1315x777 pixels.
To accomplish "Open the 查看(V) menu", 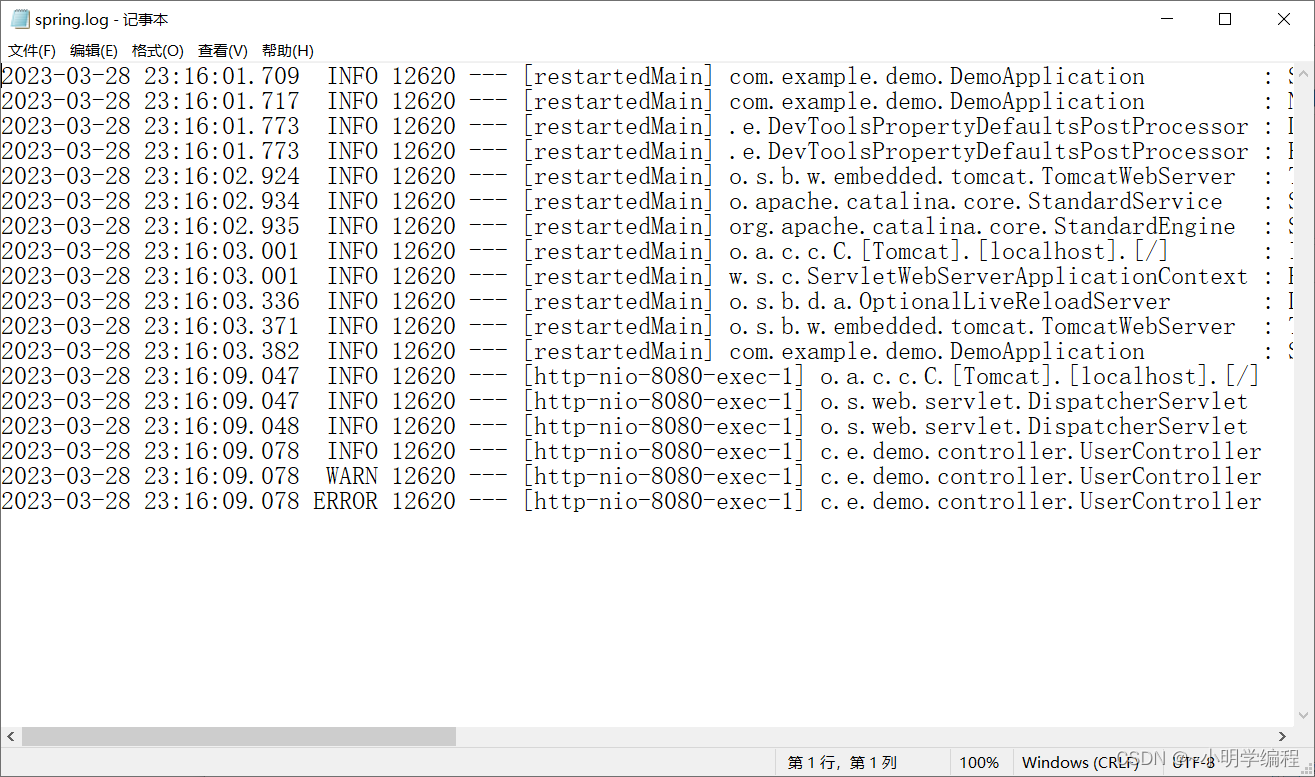I will pos(222,51).
